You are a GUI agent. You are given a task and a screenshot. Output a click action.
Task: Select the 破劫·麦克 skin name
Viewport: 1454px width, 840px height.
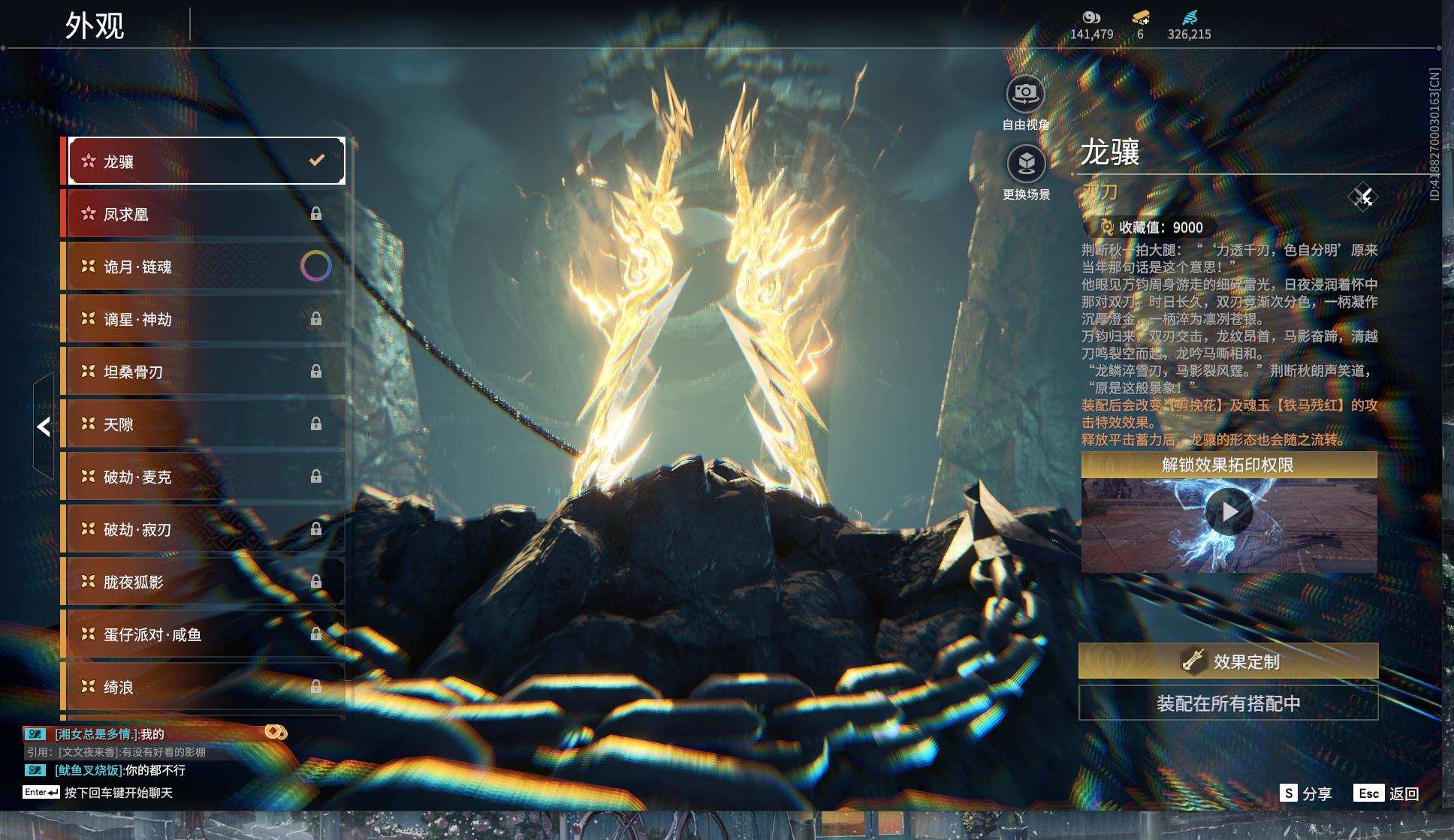click(137, 477)
